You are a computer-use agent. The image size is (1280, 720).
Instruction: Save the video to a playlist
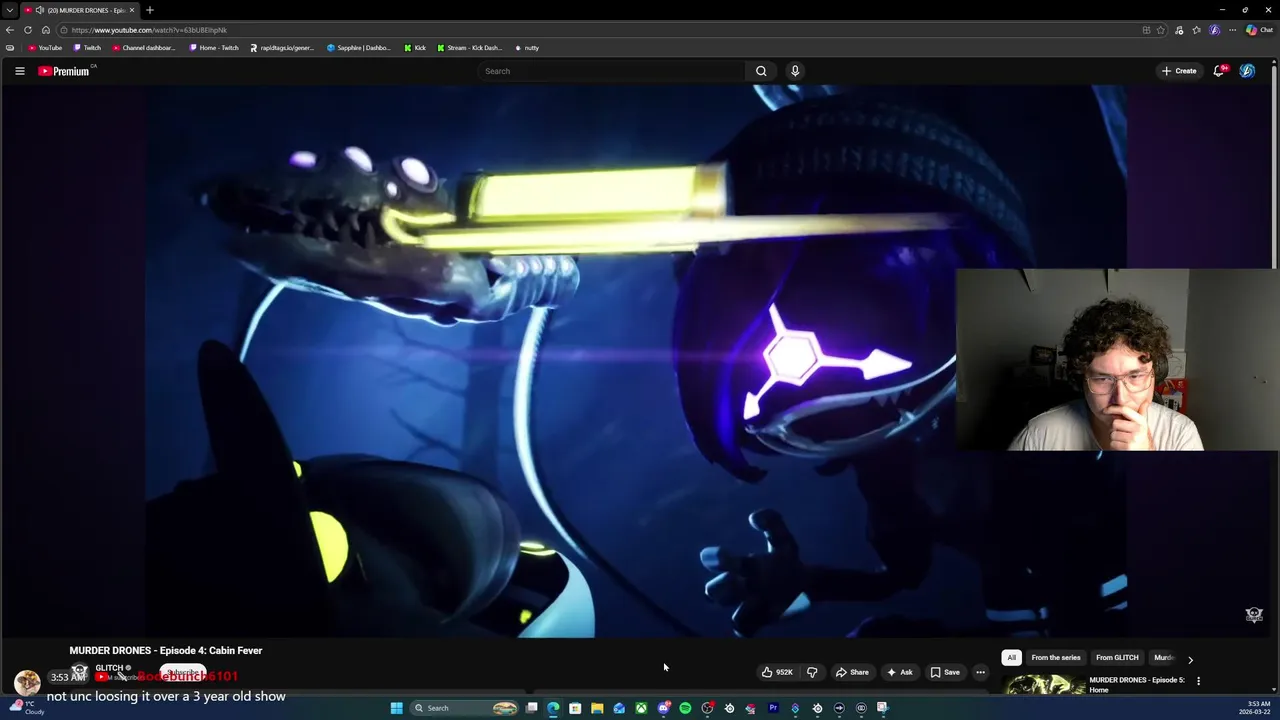click(x=945, y=672)
